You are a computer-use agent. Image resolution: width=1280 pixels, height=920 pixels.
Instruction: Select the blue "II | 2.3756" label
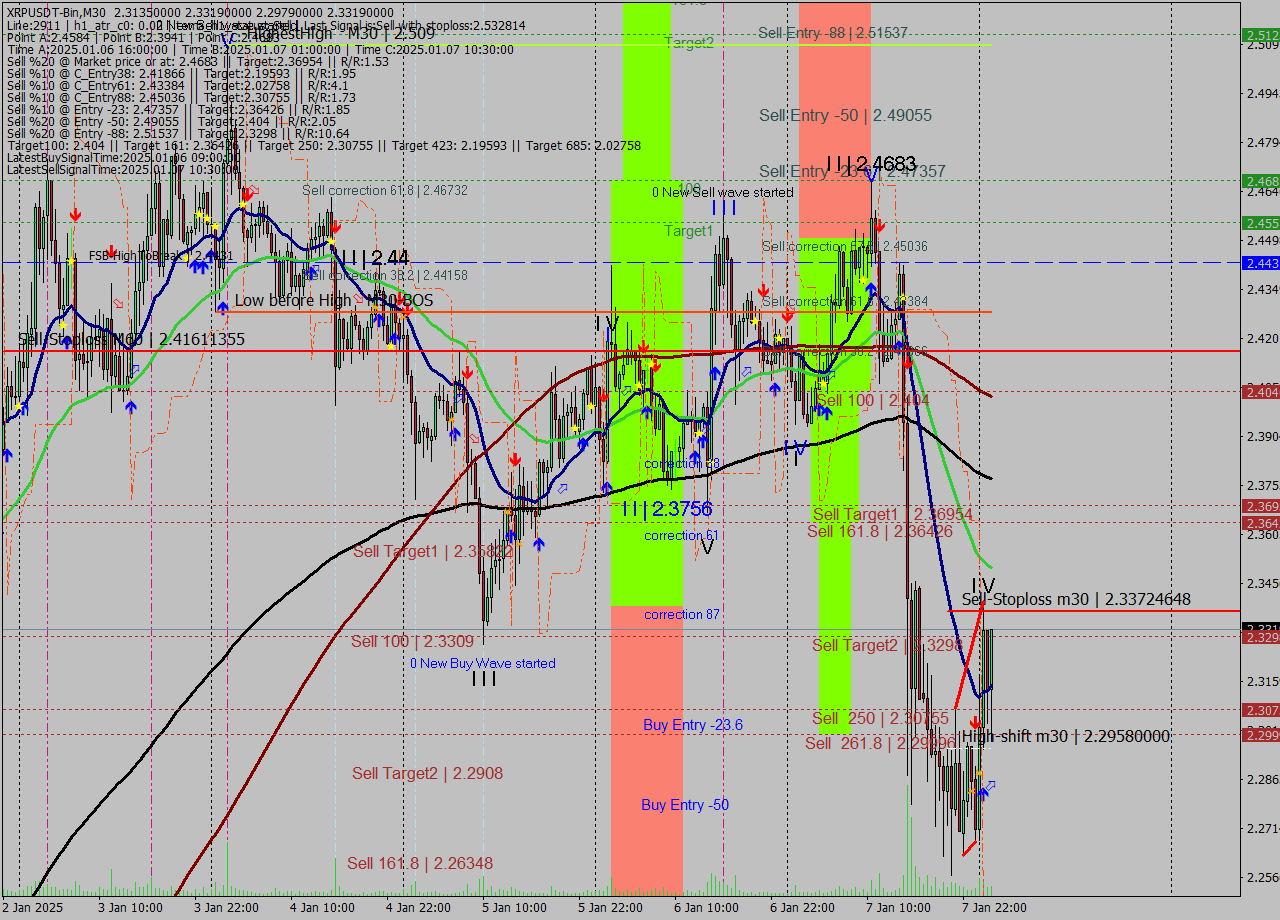point(666,509)
